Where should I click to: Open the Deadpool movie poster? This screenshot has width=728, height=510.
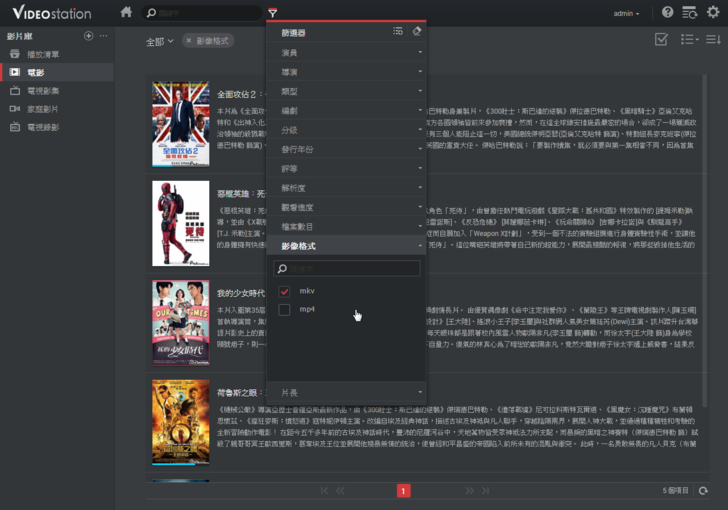181,223
